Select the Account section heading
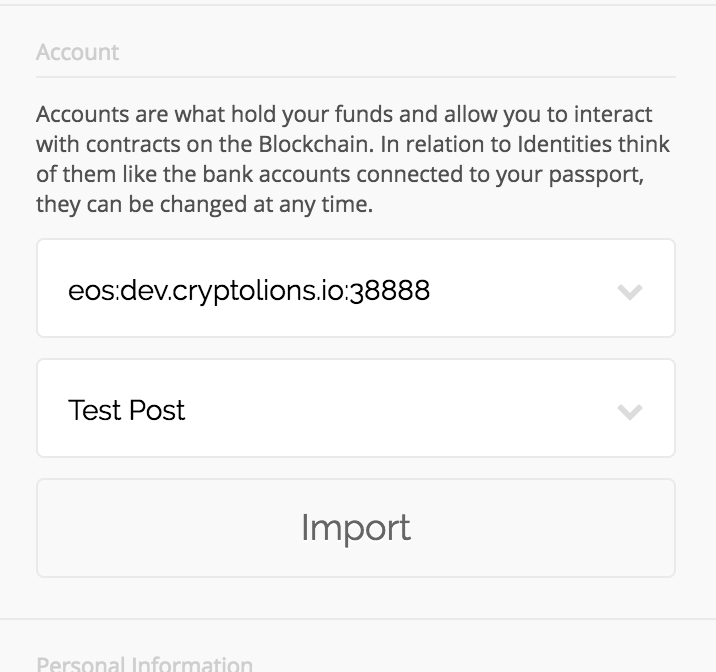The width and height of the screenshot is (716, 672). pos(78,52)
